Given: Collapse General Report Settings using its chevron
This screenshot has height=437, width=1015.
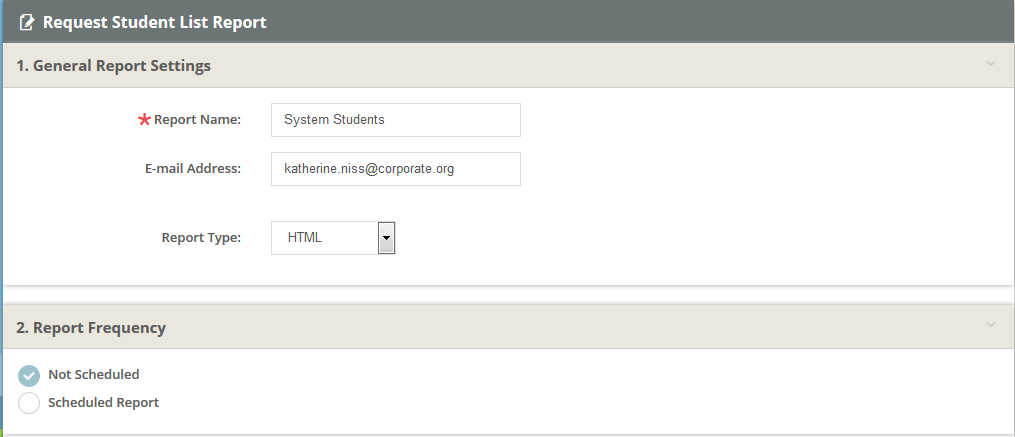Looking at the screenshot, I should [x=991, y=65].
